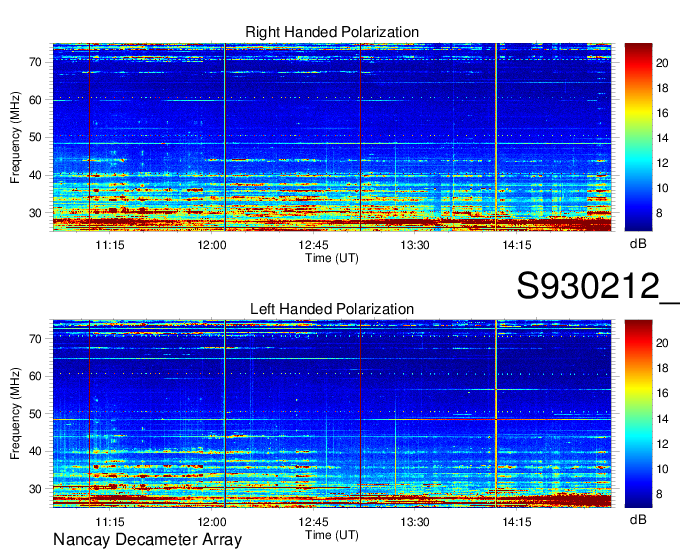Click the 11:15 tick label under upper plot

pos(110,245)
